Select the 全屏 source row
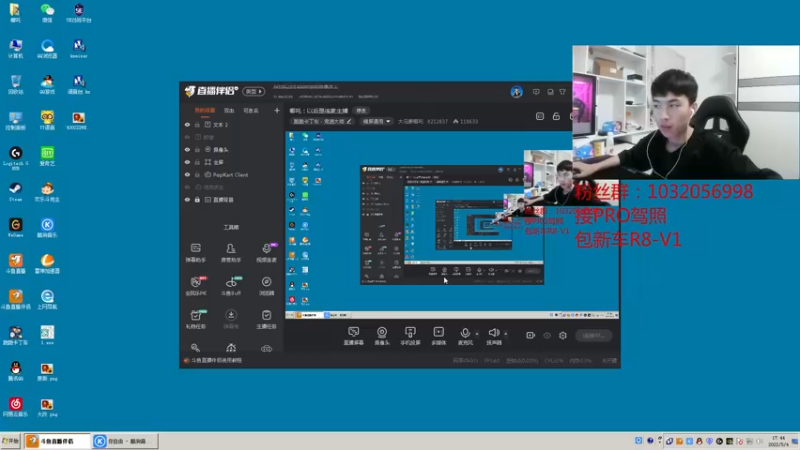This screenshot has height=450, width=800. coord(232,162)
